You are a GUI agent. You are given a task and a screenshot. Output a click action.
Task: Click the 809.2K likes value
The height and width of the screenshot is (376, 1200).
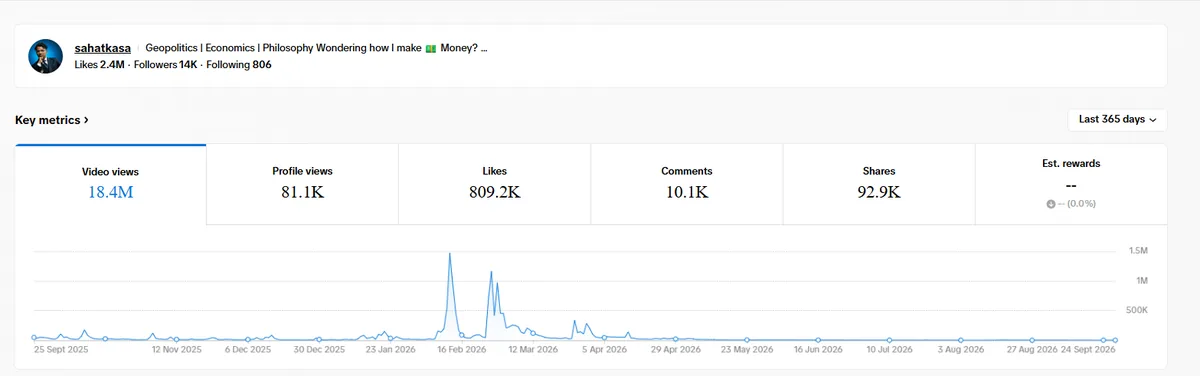(x=494, y=192)
